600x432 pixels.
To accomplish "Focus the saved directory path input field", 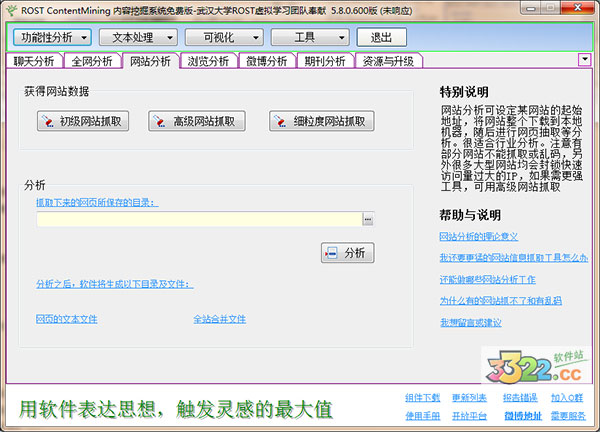I will point(199,219).
